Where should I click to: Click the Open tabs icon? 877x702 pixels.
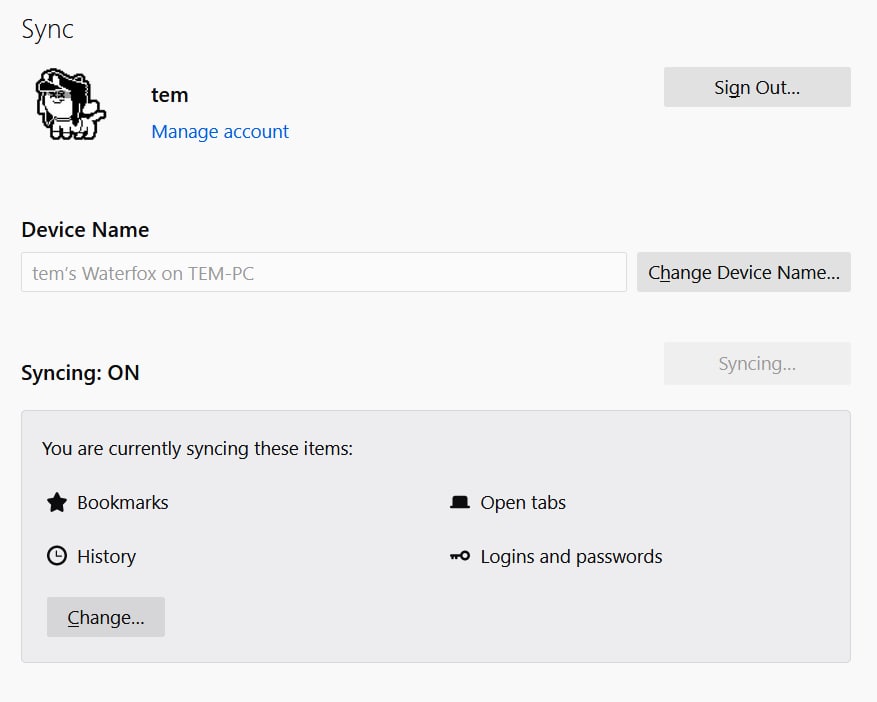[x=460, y=502]
